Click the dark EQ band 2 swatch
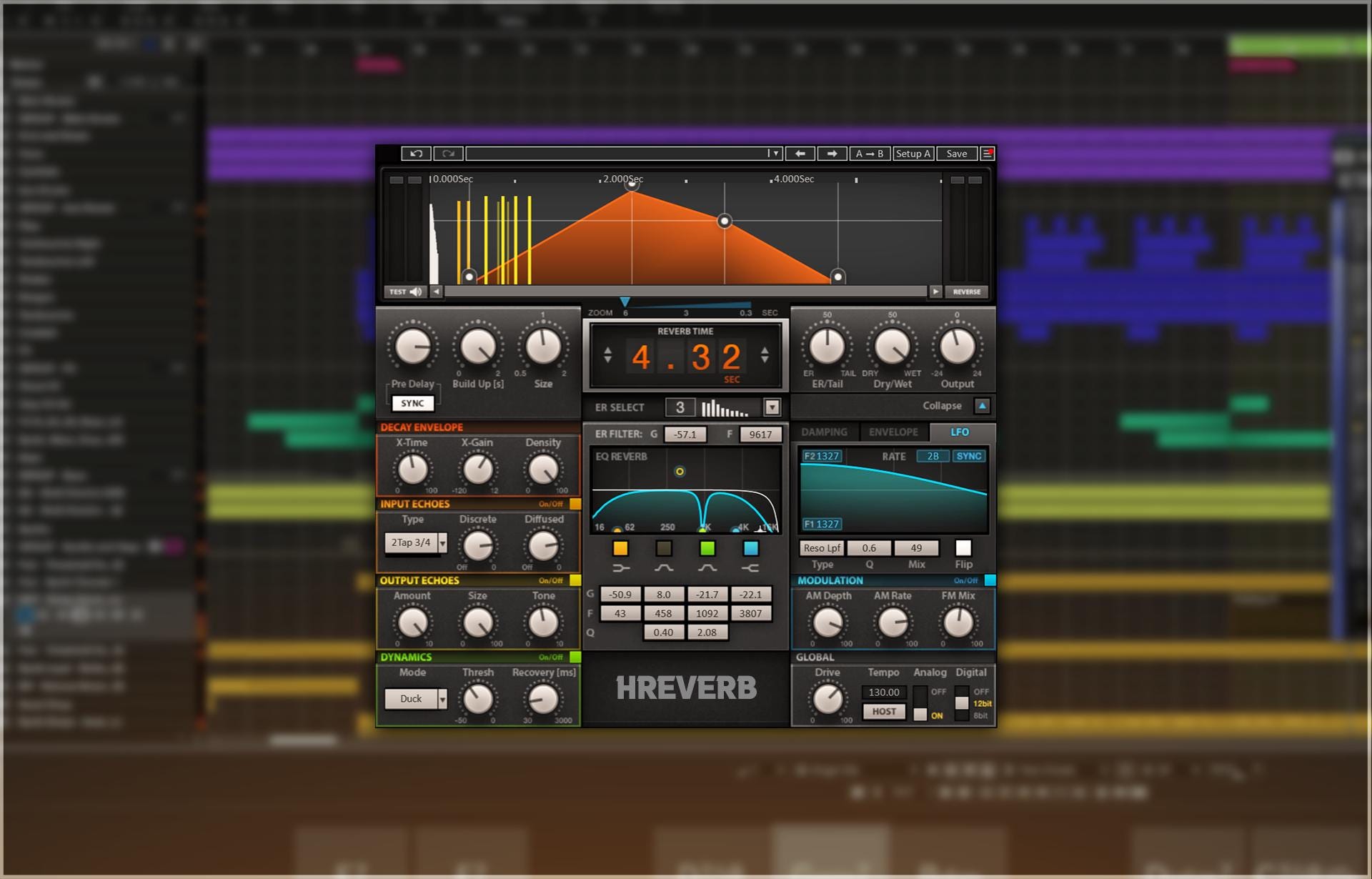 664,548
